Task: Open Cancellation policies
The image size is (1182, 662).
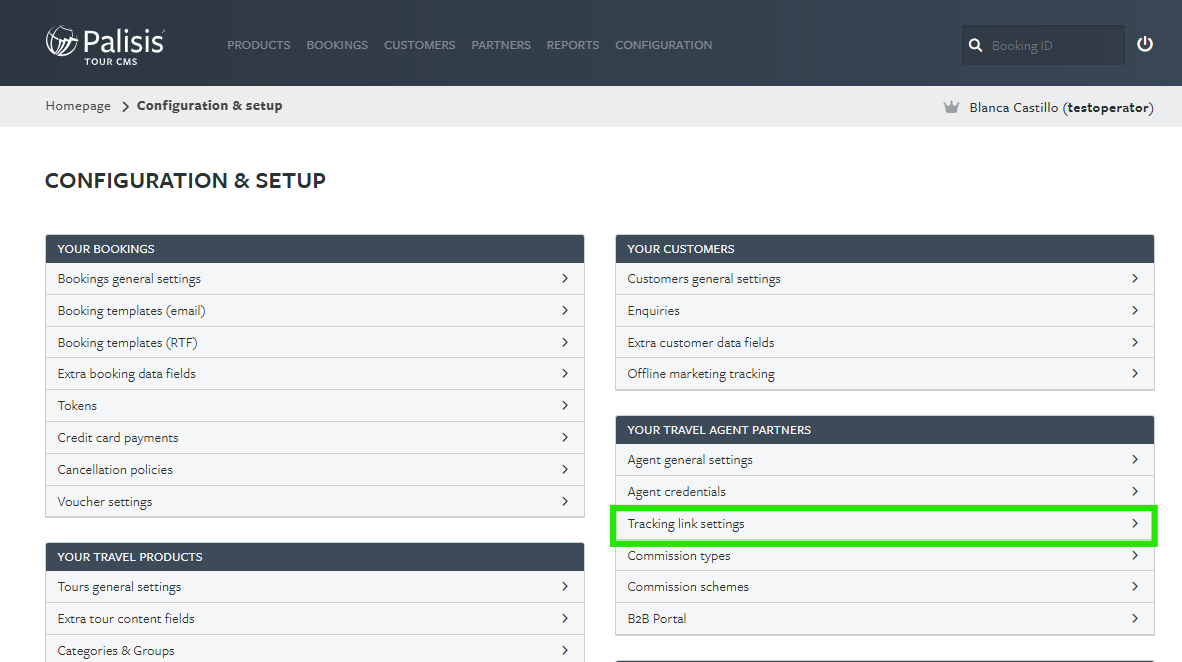Action: click(x=315, y=470)
